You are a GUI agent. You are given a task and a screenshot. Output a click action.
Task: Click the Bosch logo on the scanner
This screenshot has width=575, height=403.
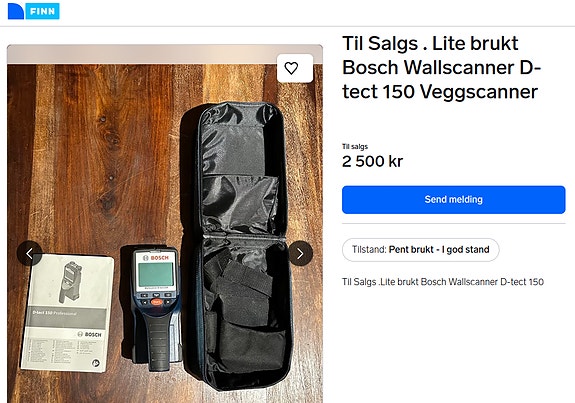(155, 257)
